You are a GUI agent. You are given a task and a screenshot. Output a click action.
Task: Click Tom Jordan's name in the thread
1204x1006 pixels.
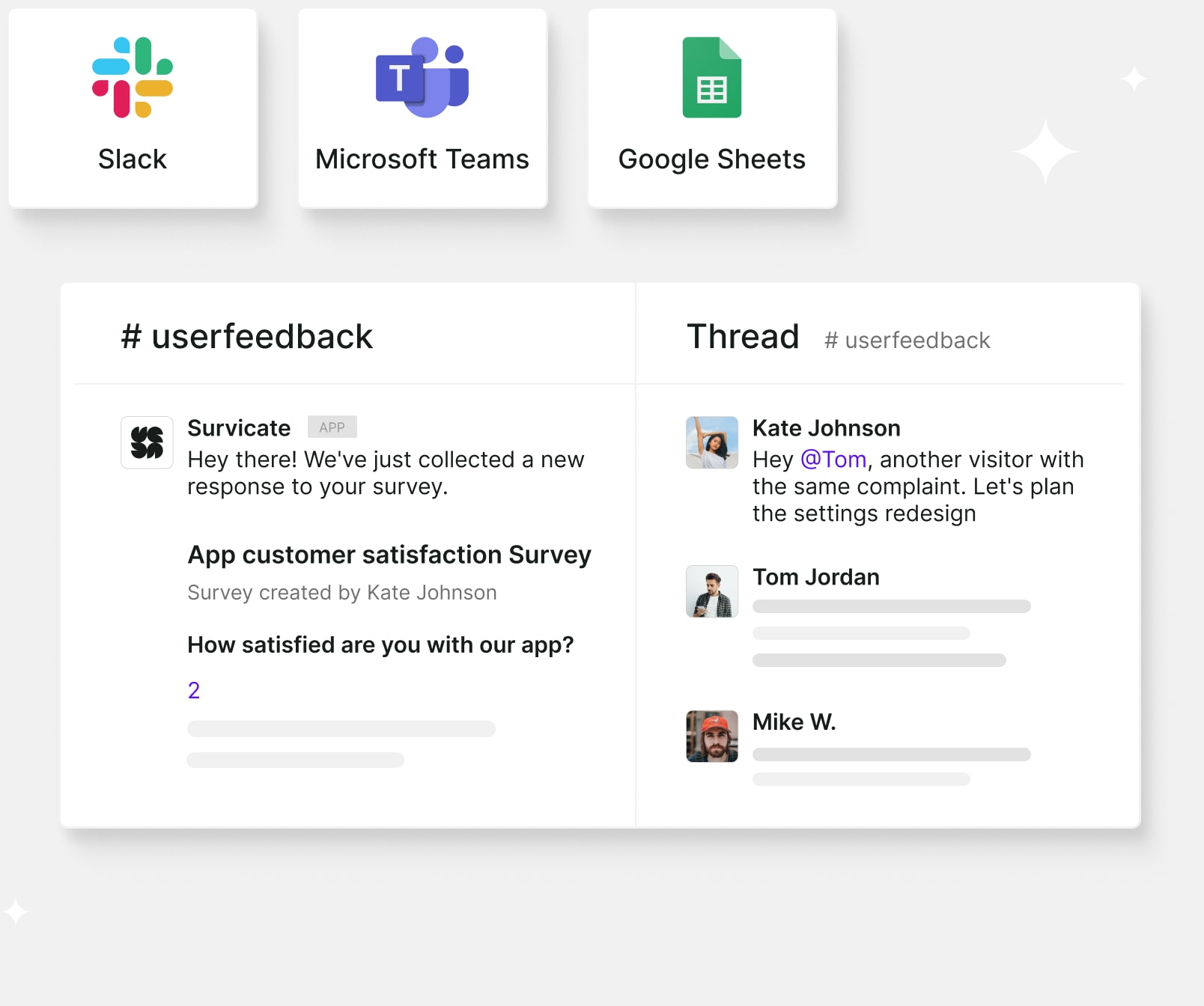pyautogui.click(x=816, y=577)
